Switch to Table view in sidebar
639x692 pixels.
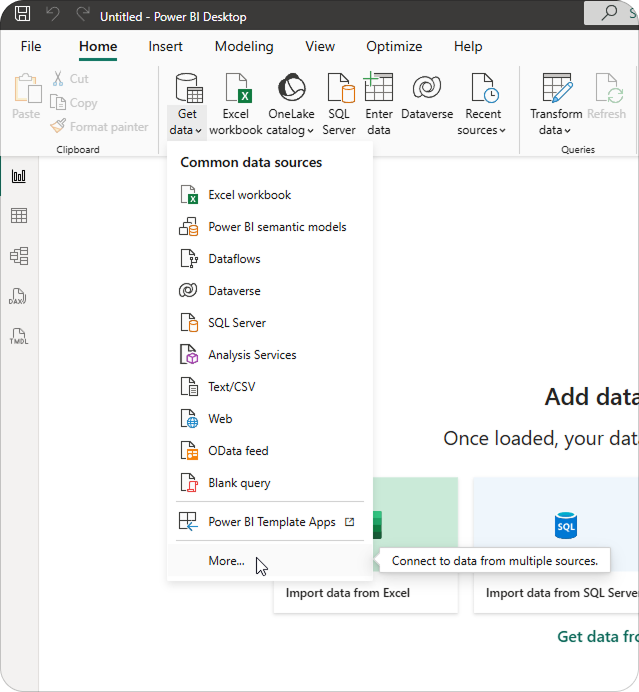pyautogui.click(x=19, y=216)
